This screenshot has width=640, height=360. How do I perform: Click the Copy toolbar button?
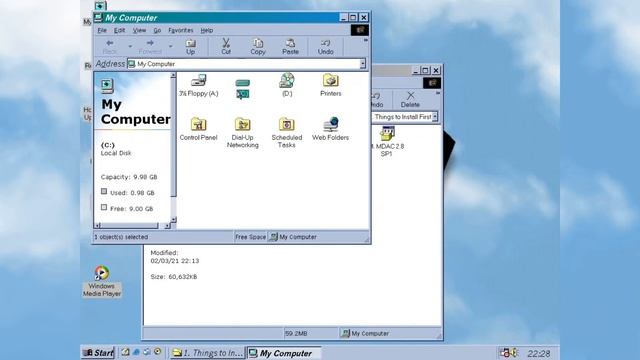point(258,47)
